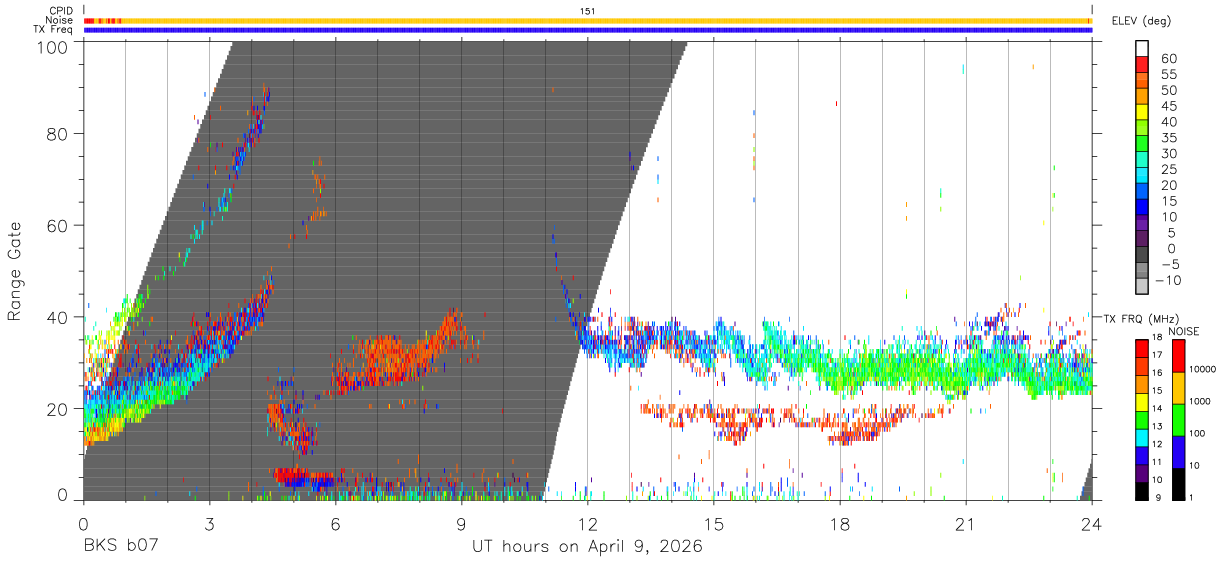Viewport: 1228px width, 567px height.
Task: Click the Noise row label at top
Action: click(x=60, y=20)
